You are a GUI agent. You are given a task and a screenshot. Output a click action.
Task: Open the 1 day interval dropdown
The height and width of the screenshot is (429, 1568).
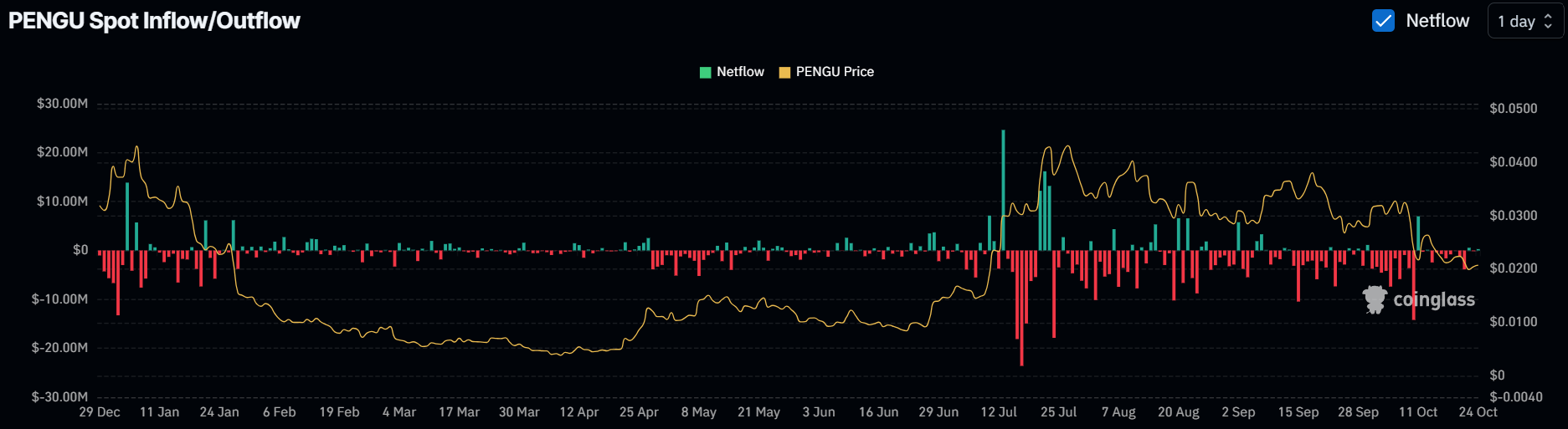point(1525,21)
